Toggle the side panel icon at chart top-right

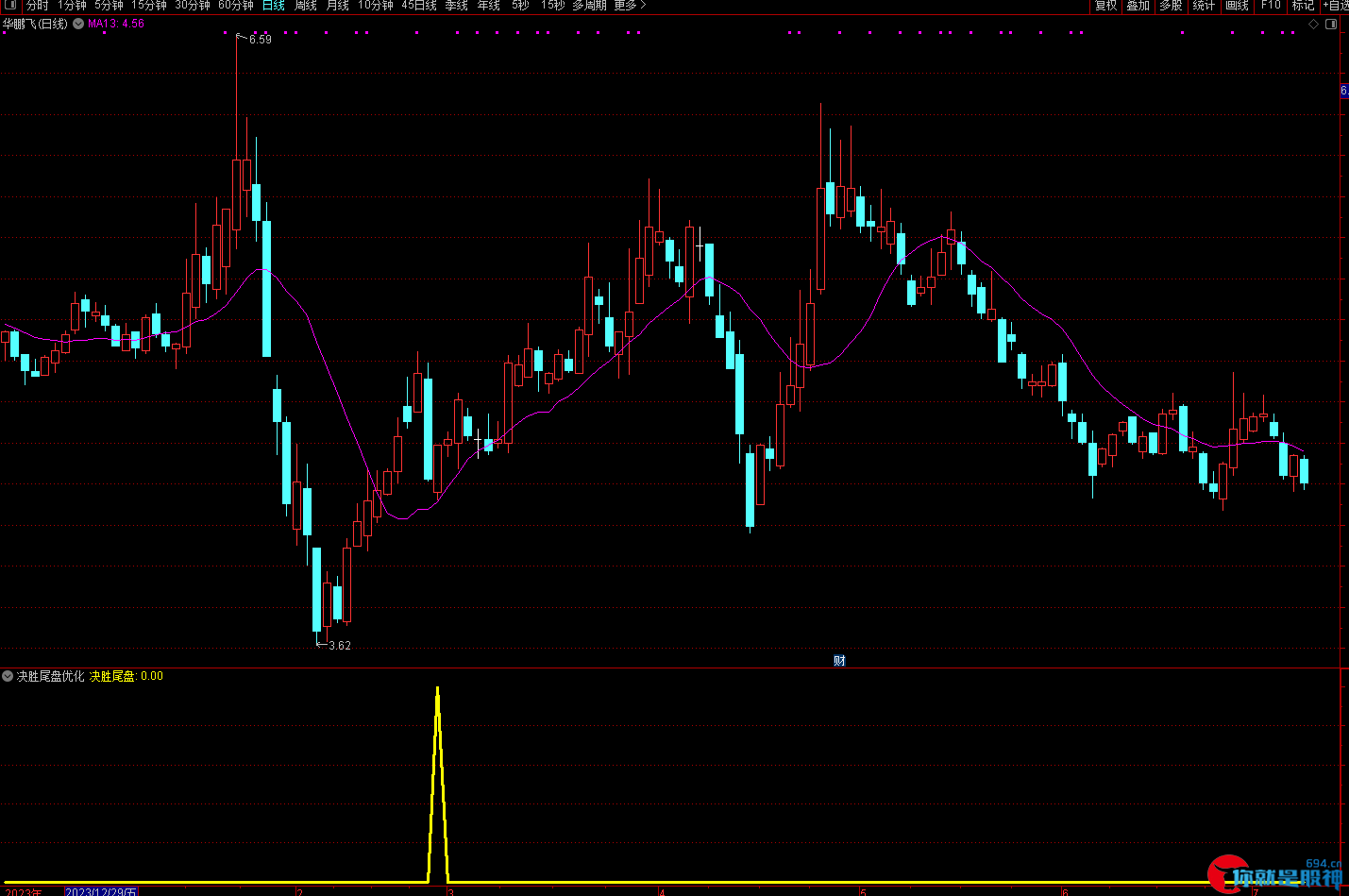pyautogui.click(x=1331, y=25)
